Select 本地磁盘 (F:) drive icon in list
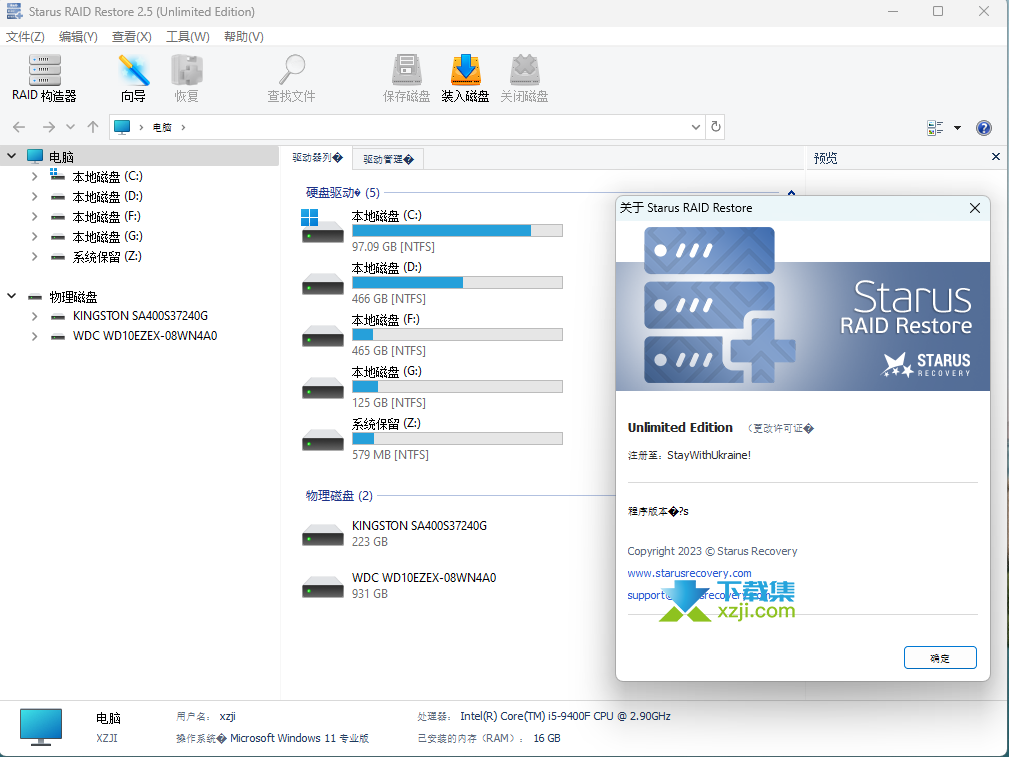The image size is (1009, 757). tap(322, 335)
